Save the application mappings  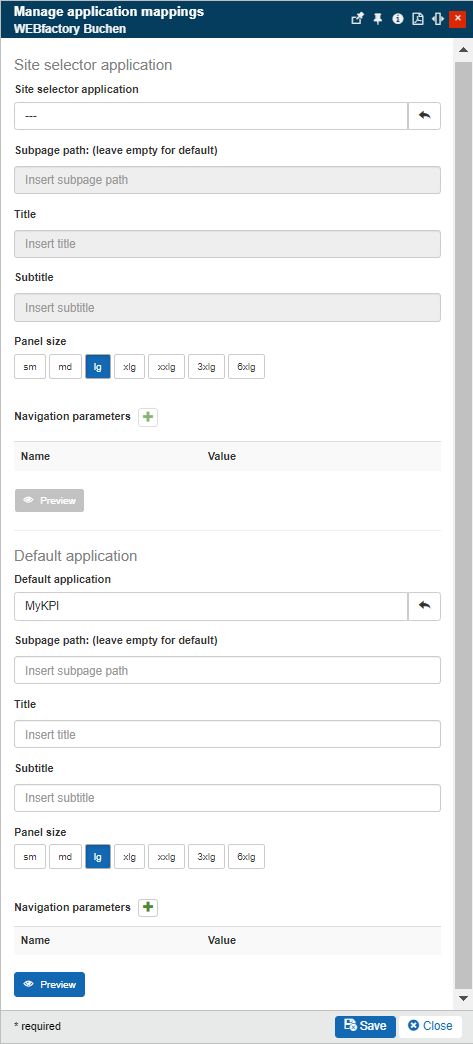click(365, 1026)
